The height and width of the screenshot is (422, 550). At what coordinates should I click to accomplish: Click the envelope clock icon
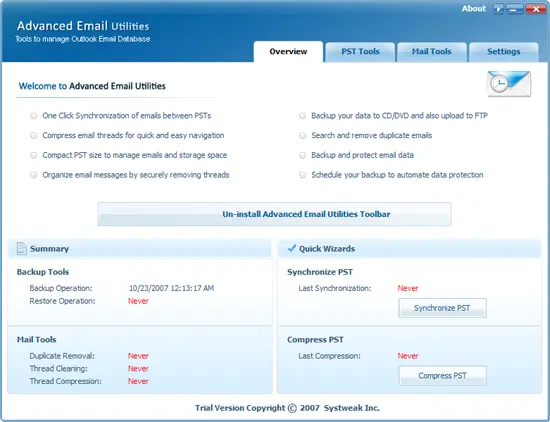509,84
